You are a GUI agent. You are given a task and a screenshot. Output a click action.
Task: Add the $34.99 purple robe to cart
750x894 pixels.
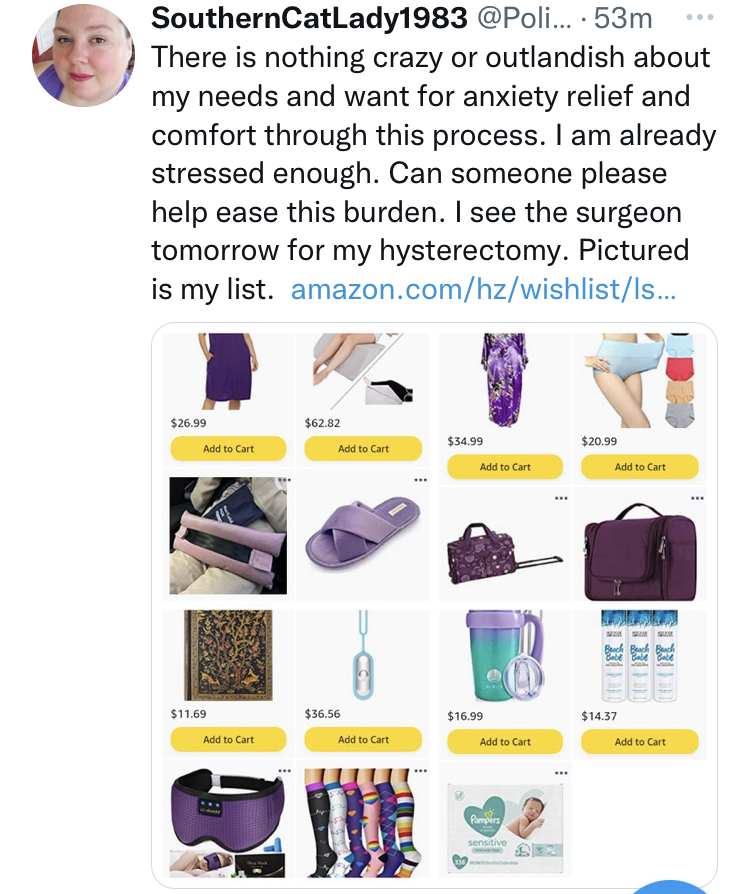[x=505, y=467]
